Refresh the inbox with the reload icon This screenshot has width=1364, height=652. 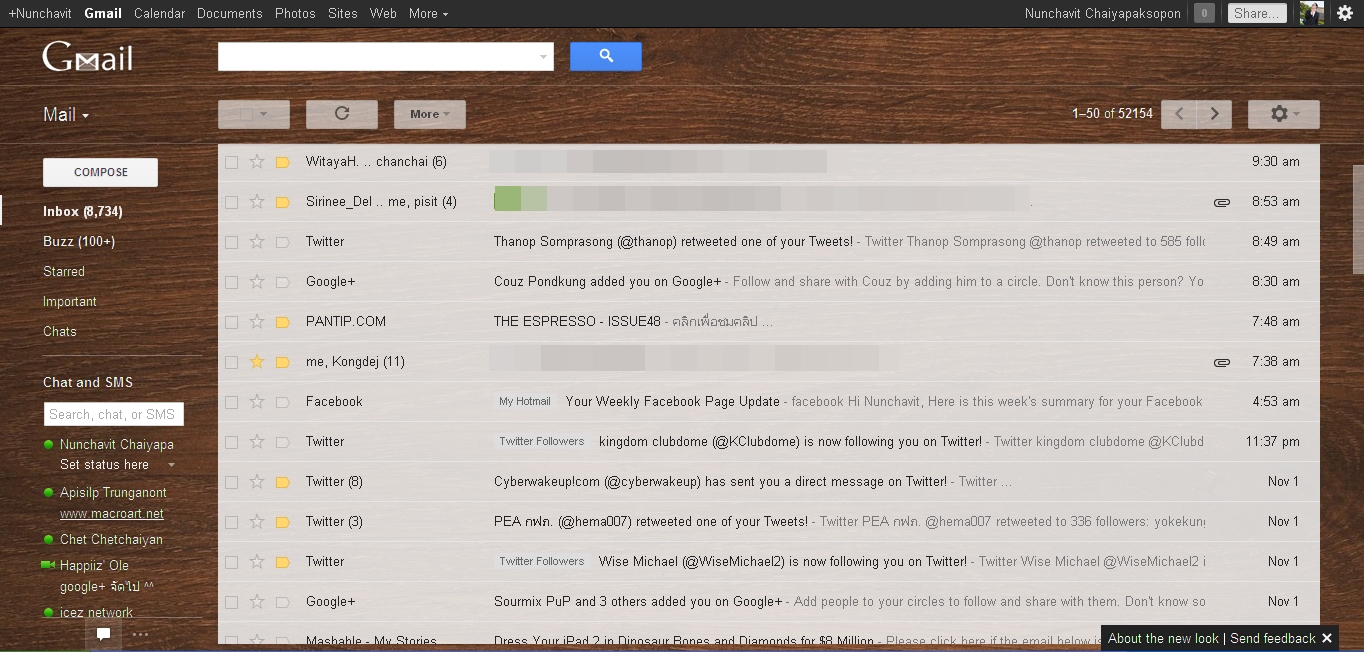pyautogui.click(x=342, y=114)
